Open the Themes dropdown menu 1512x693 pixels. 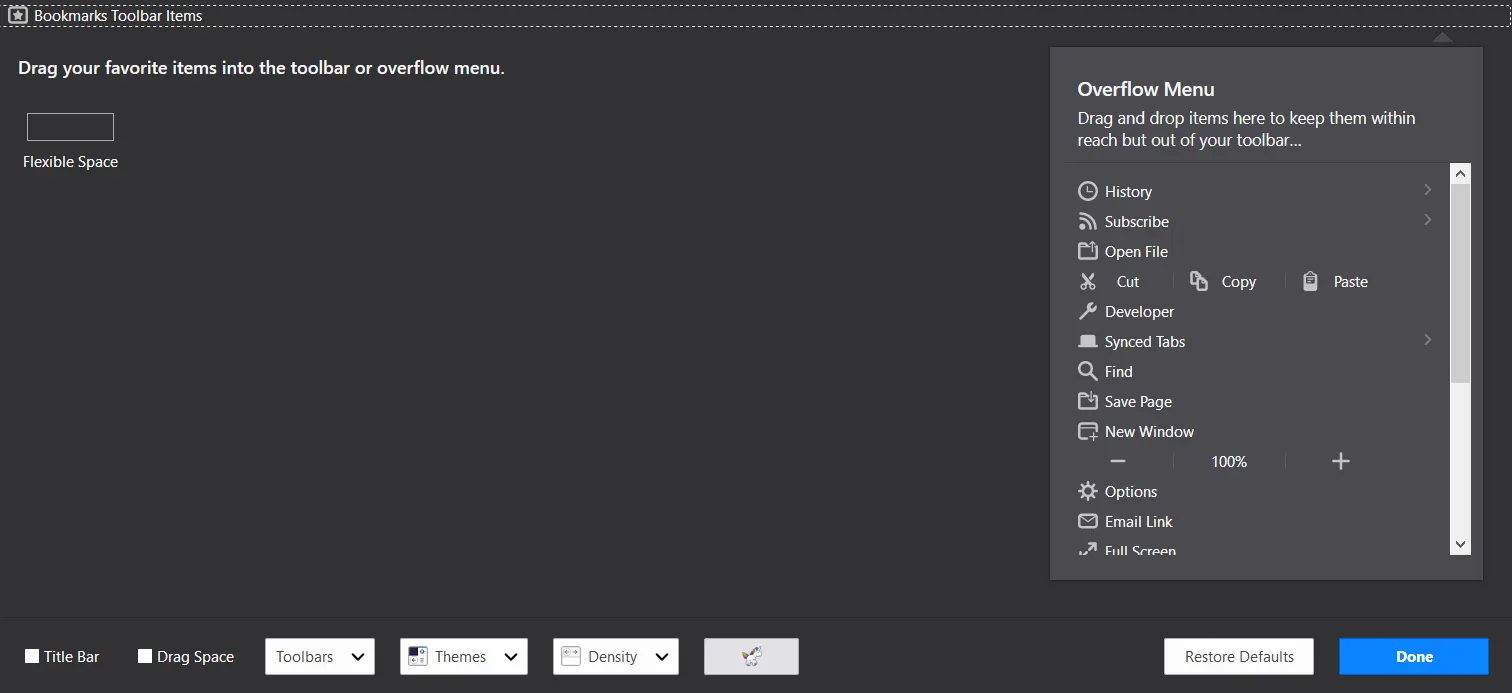(463, 657)
